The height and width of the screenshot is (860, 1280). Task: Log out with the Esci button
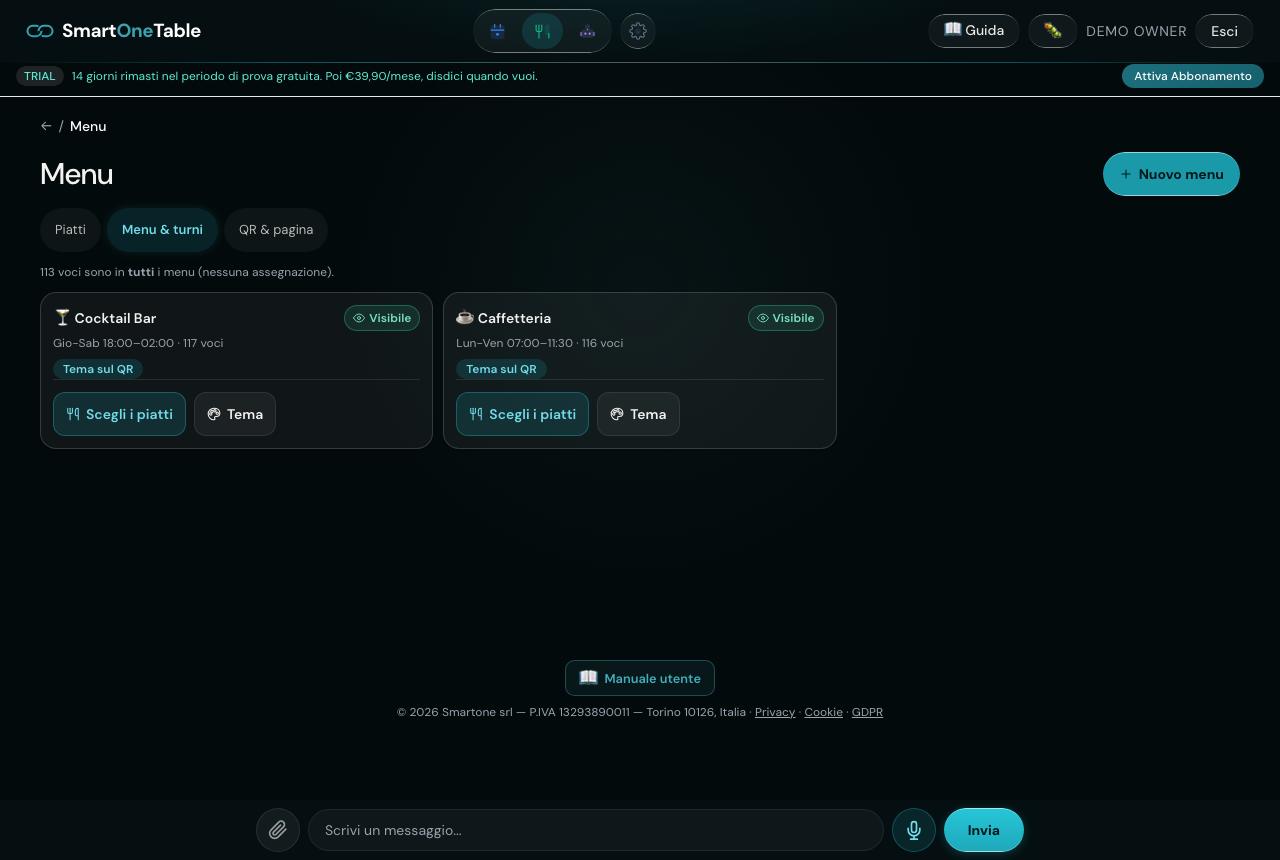(x=1224, y=31)
